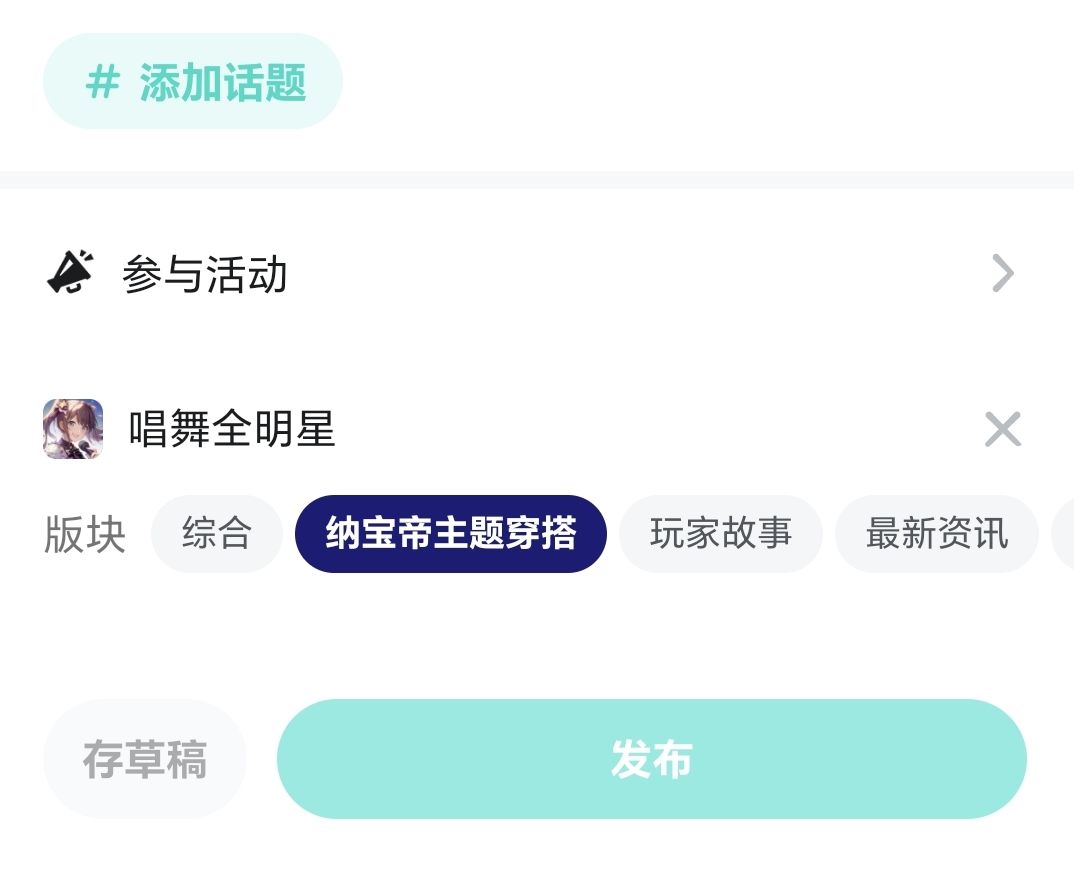Click the blank gap between 存草稿 and 发布
Image resolution: width=1074 pixels, height=878 pixels.
point(262,759)
